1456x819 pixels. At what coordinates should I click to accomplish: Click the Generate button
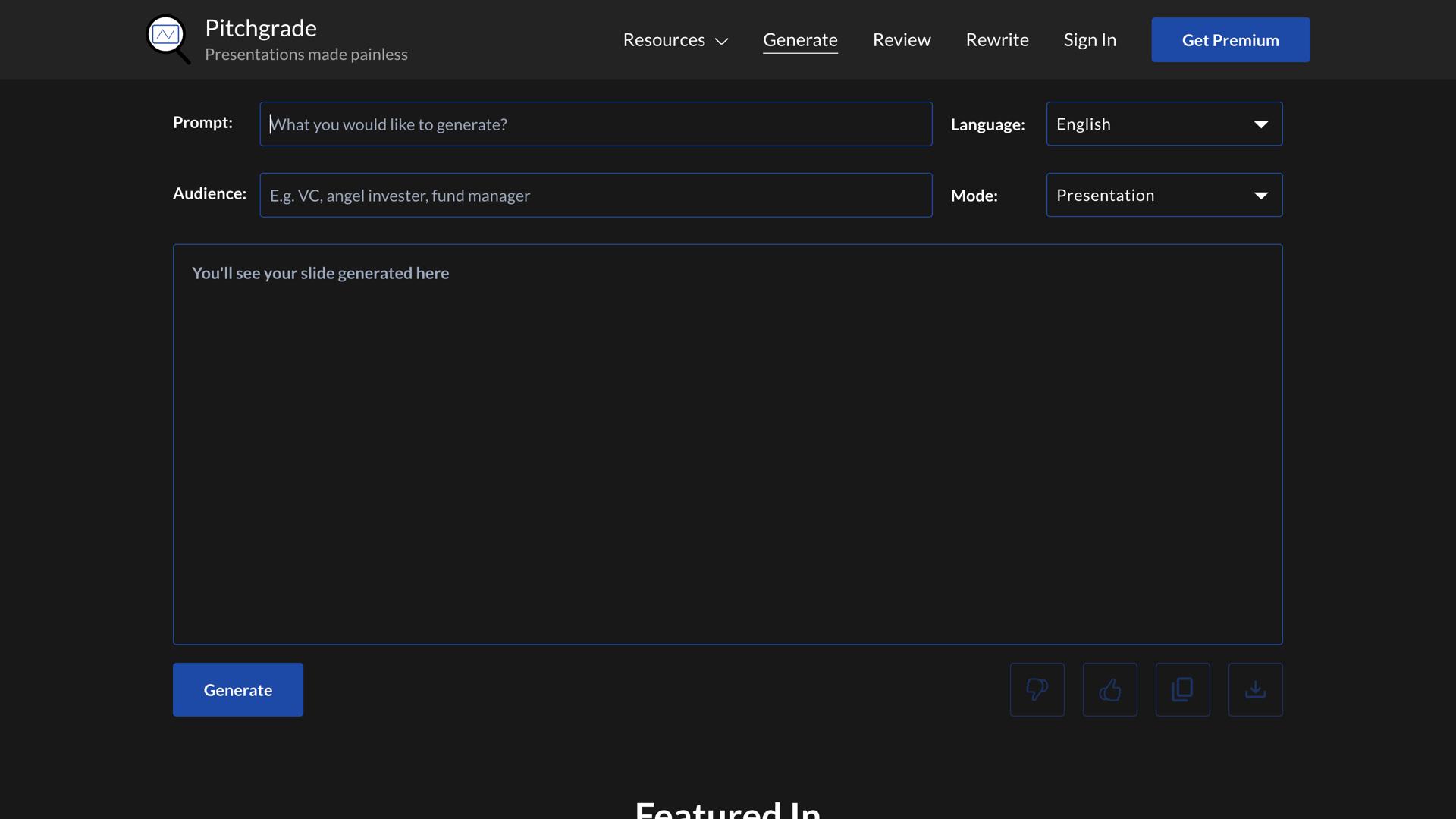click(237, 689)
